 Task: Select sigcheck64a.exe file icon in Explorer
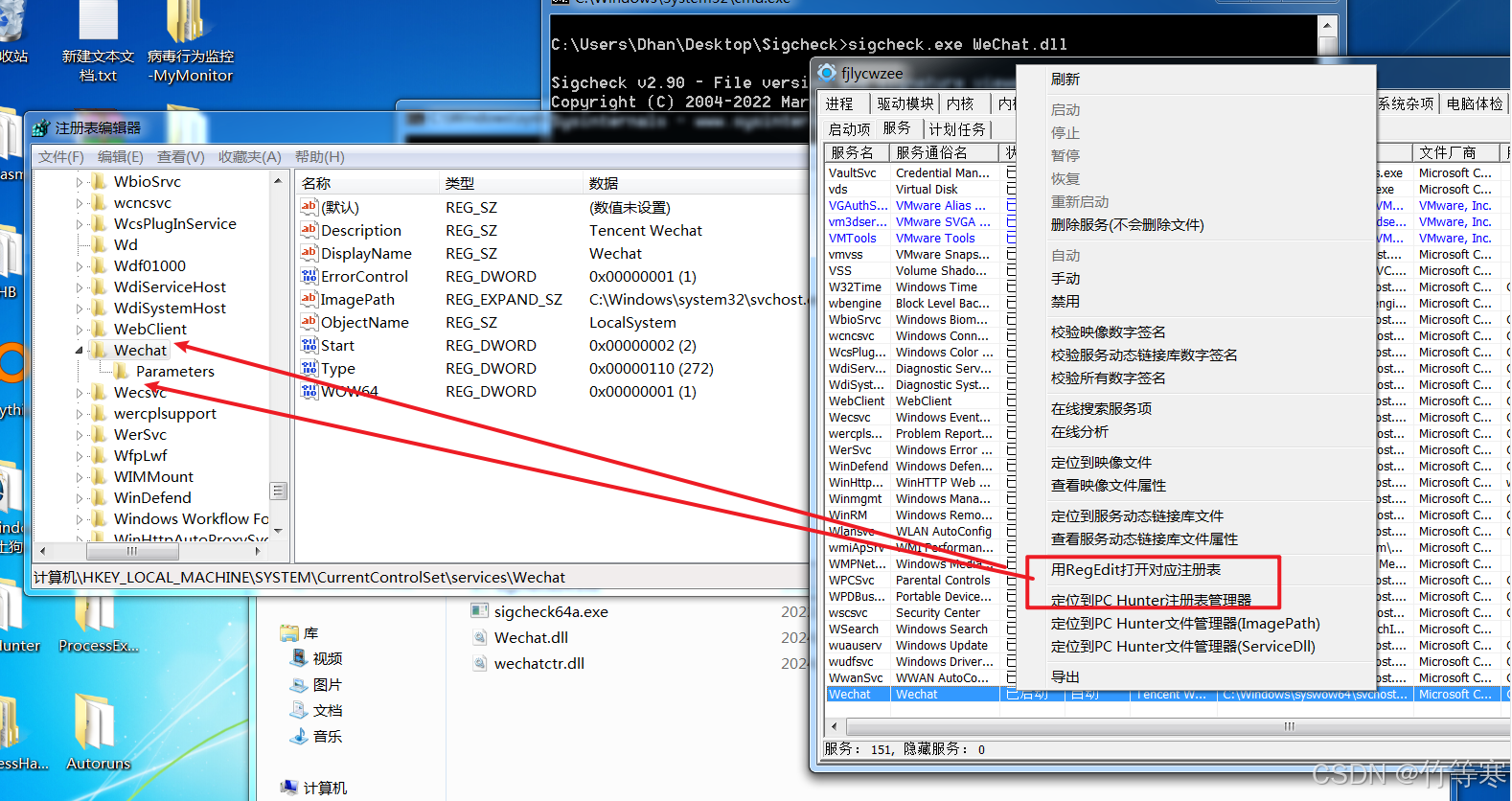coord(479,611)
